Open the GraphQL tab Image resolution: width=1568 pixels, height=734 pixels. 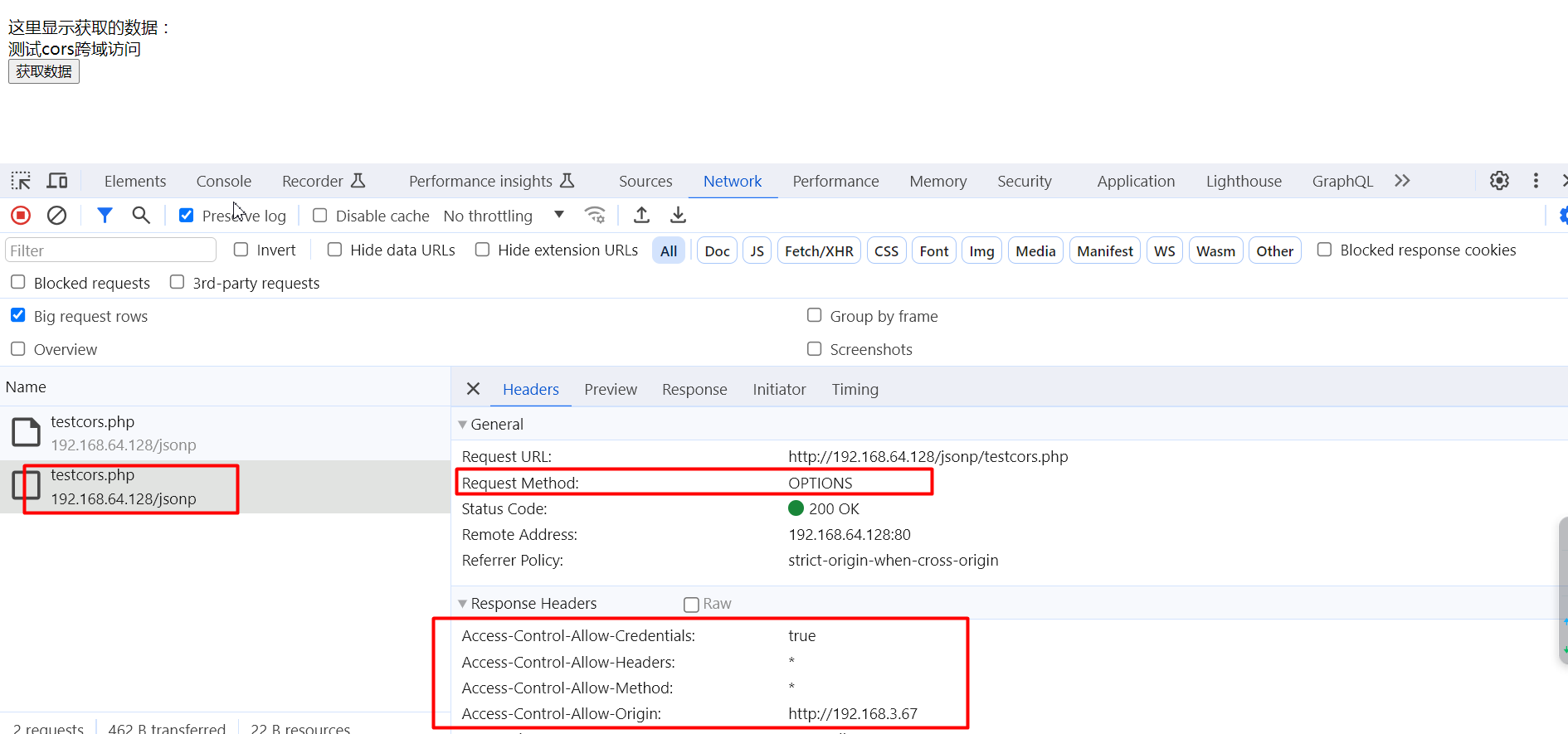coord(1342,181)
